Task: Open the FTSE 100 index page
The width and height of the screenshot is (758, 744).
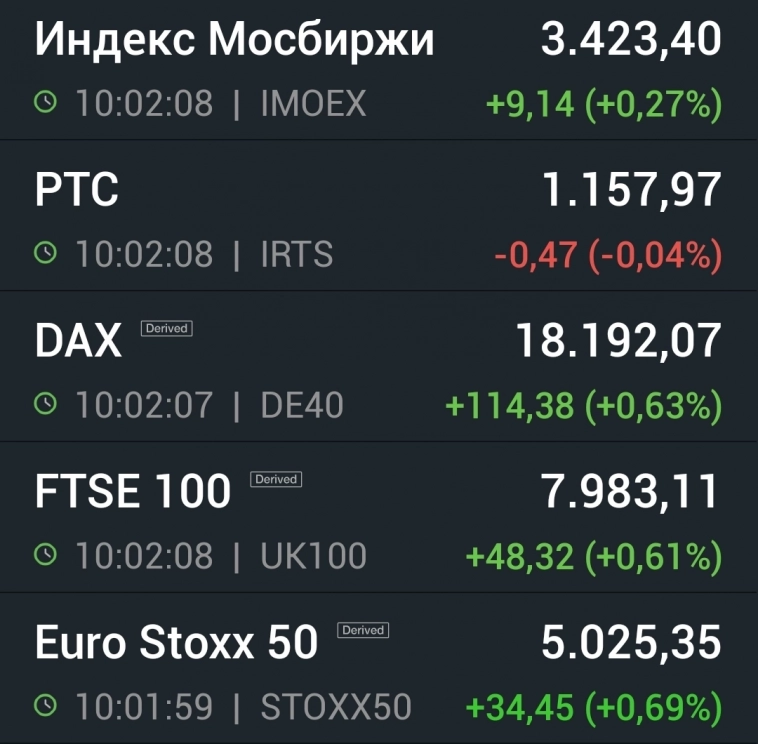Action: (133, 493)
